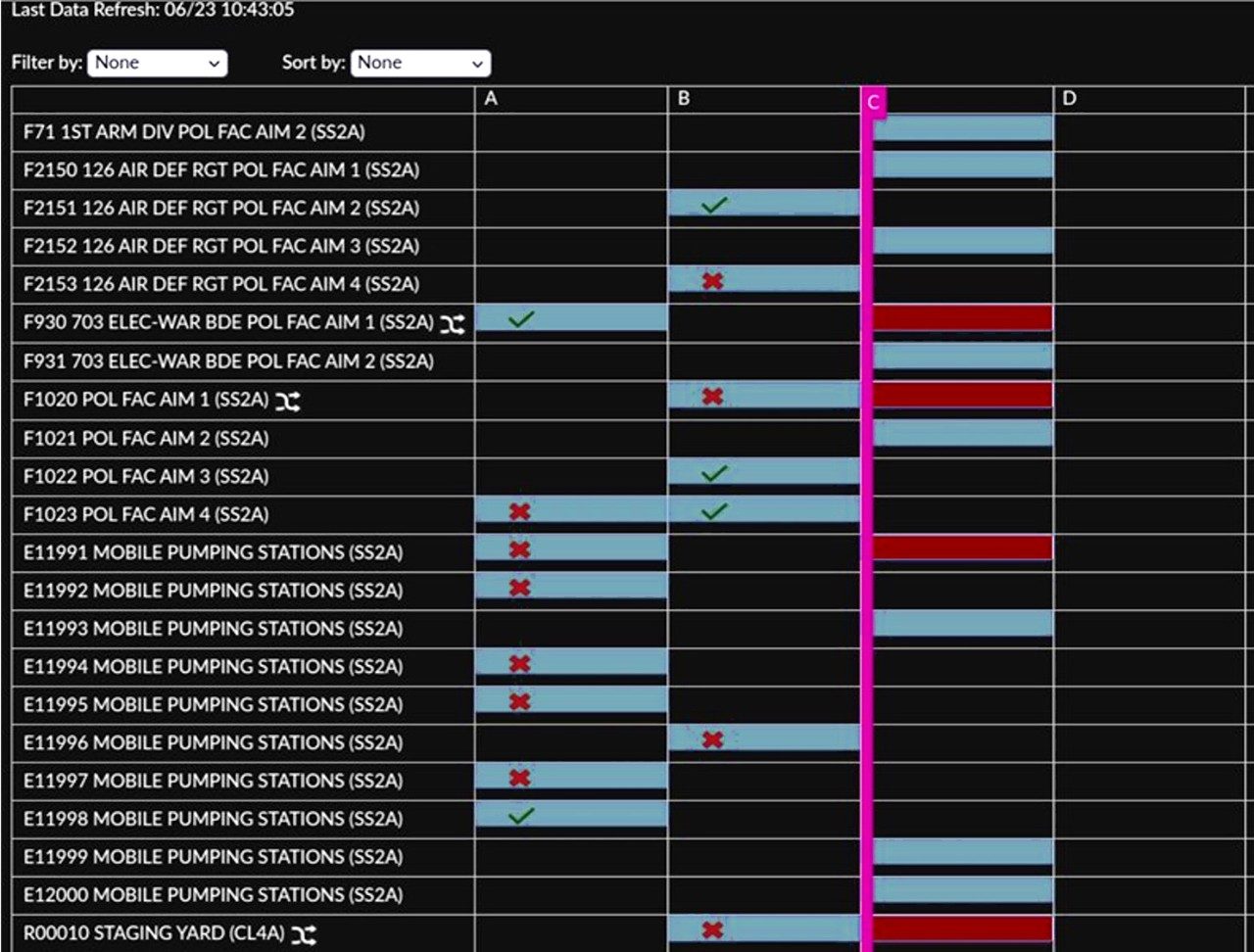Click shuffle icon beside F930 703 ELEC-WAR BDE
The image size is (1254, 952).
pyautogui.click(x=452, y=324)
